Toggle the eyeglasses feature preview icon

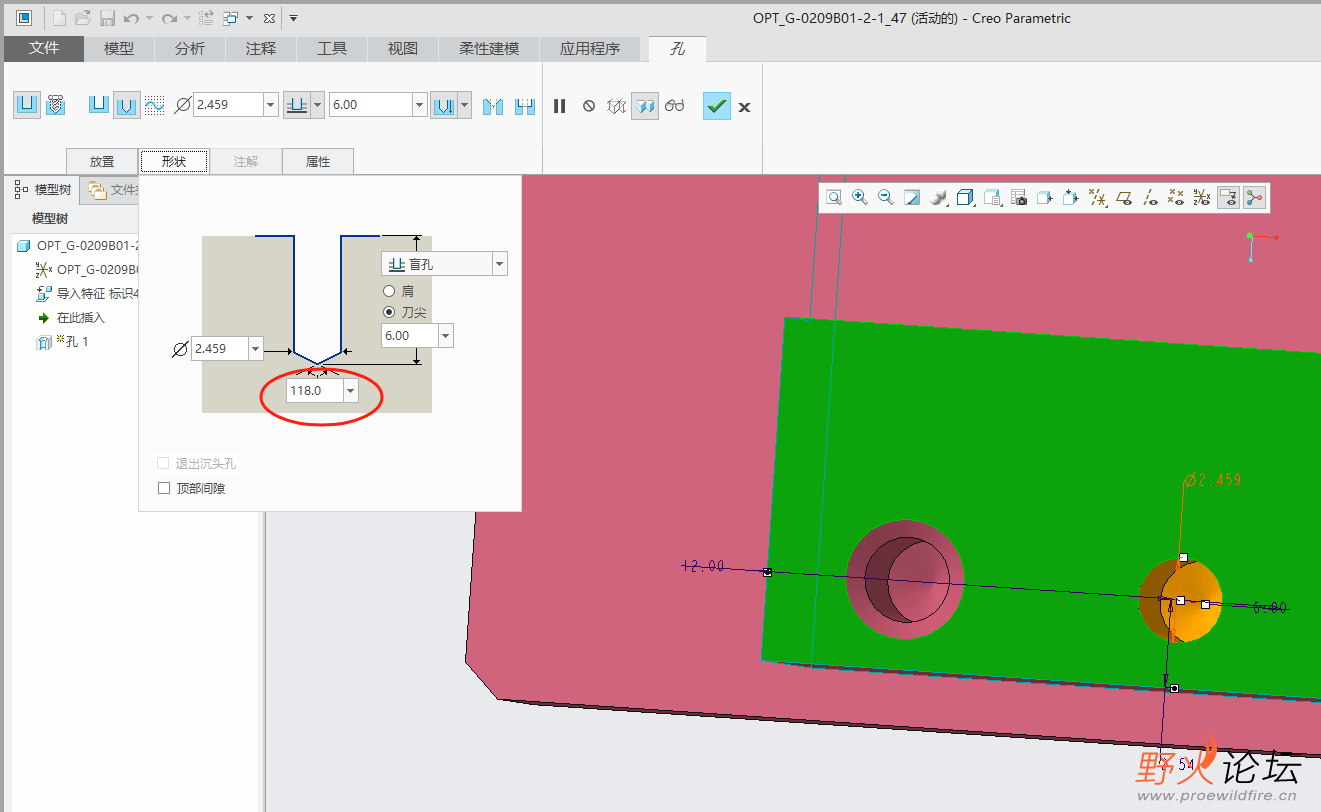click(x=675, y=106)
